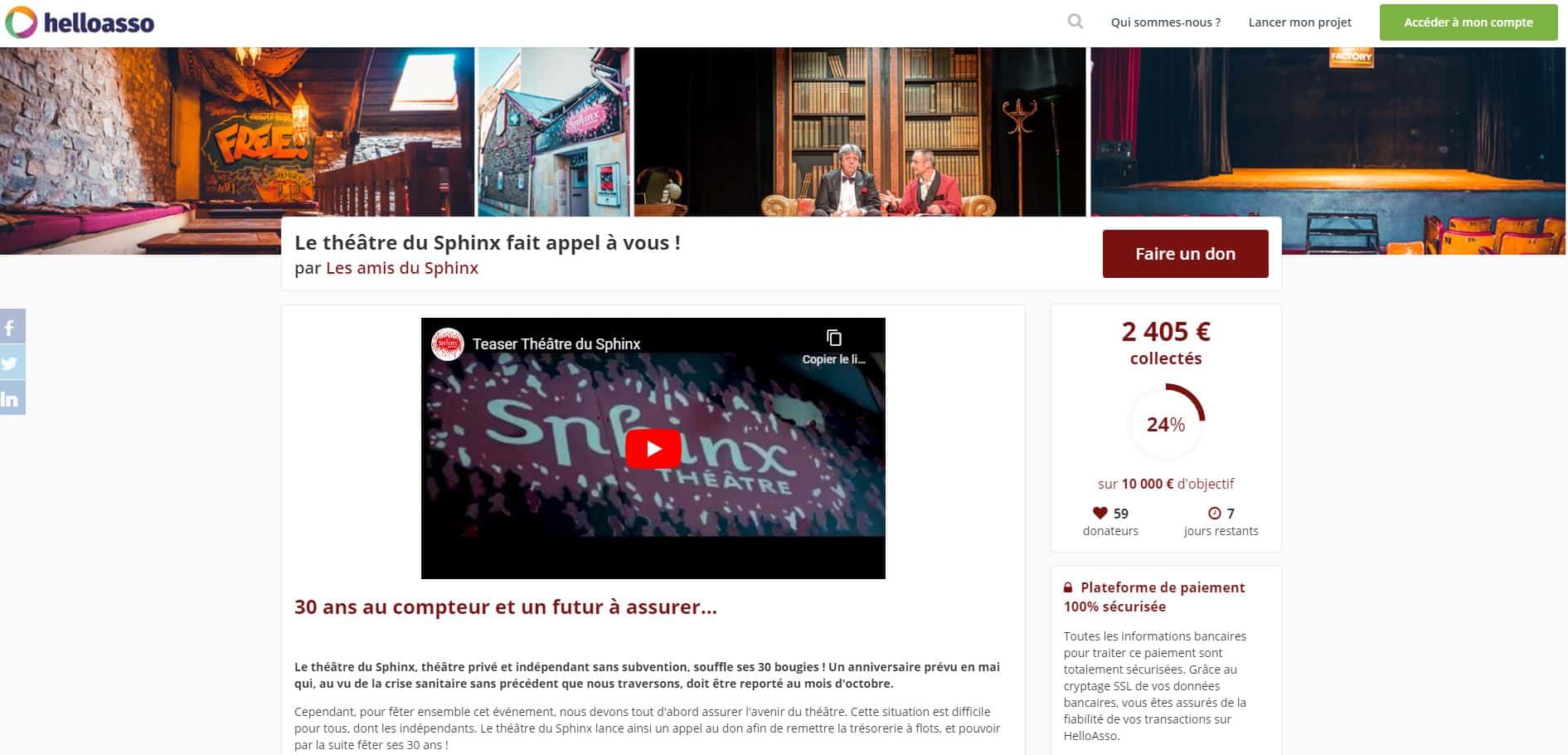
Task: Play the Teaser Théâtre du Sphinx video
Action: [x=653, y=449]
